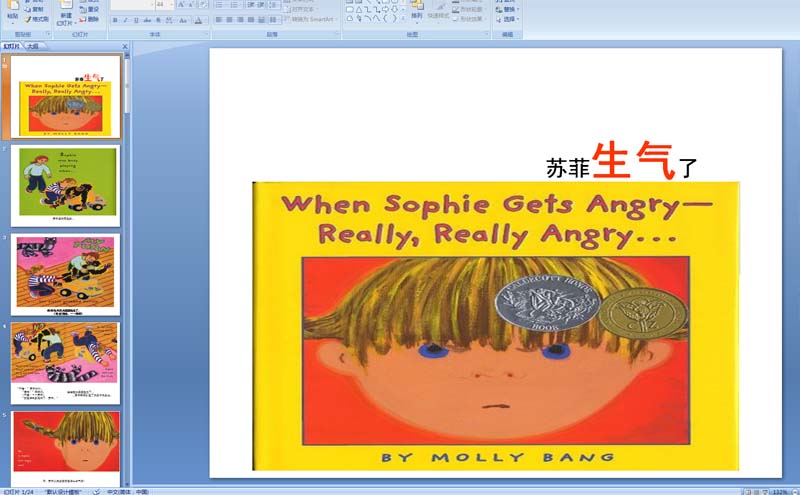
Task: Click the Decrease Font Size icon
Action: click(x=191, y=5)
